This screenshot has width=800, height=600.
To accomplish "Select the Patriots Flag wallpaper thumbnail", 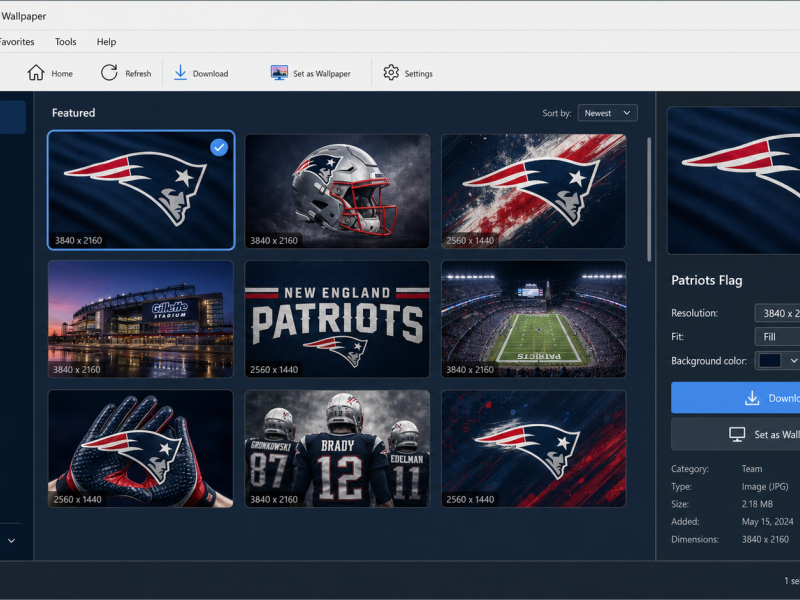I will (141, 190).
